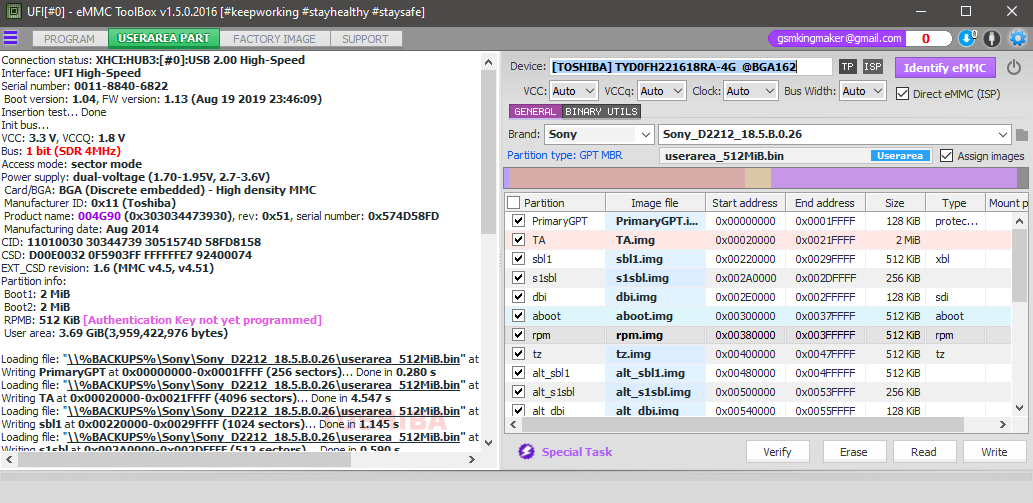Click the UFI chip icon in title bar

(11, 11)
